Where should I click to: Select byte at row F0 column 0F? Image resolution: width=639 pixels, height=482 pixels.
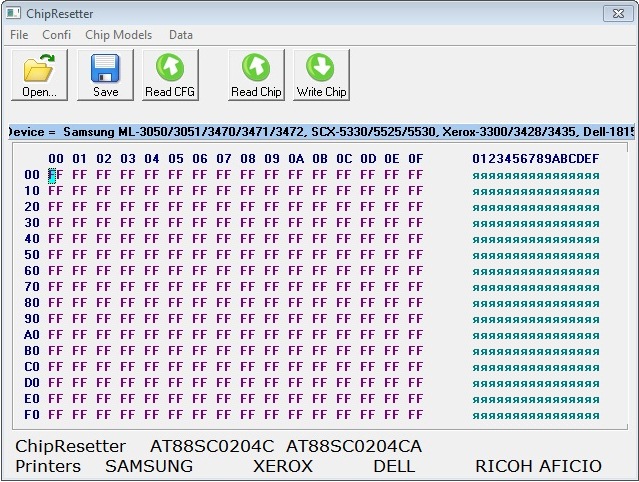[416, 415]
